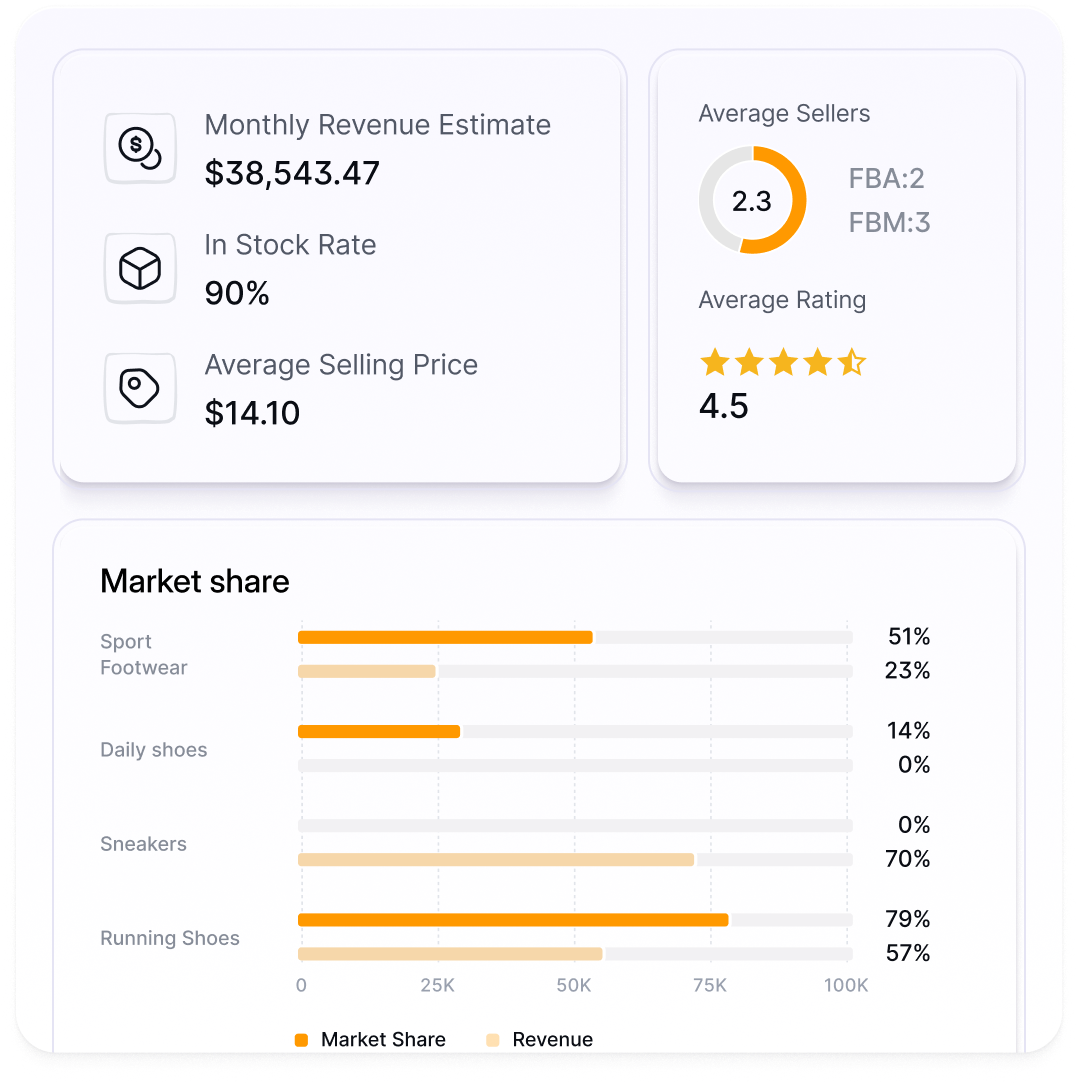This screenshot has width=1079, height=1084.
Task: Click the Running Shoes revenue bar
Action: 450,954
